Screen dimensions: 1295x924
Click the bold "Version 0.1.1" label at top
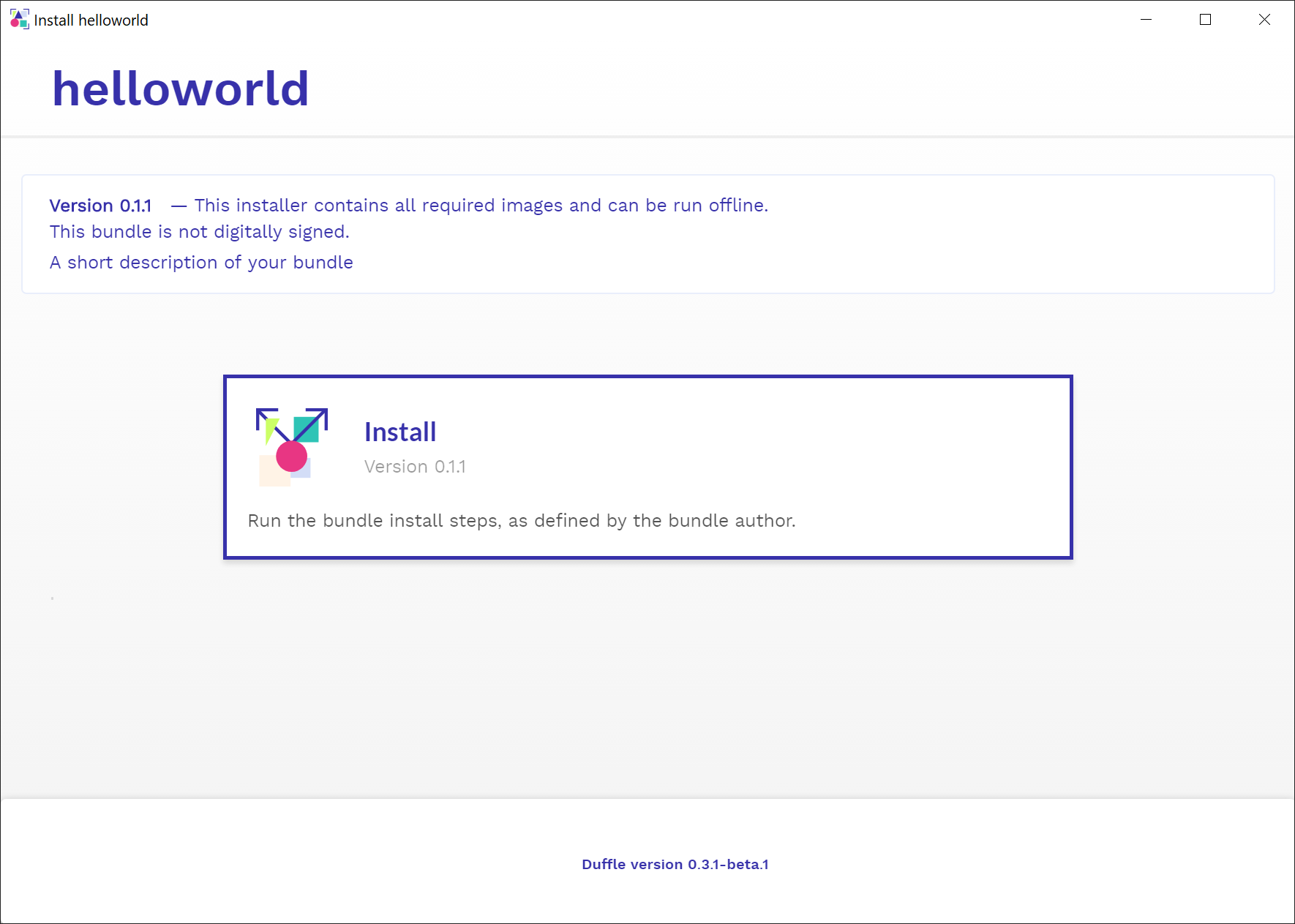(100, 206)
